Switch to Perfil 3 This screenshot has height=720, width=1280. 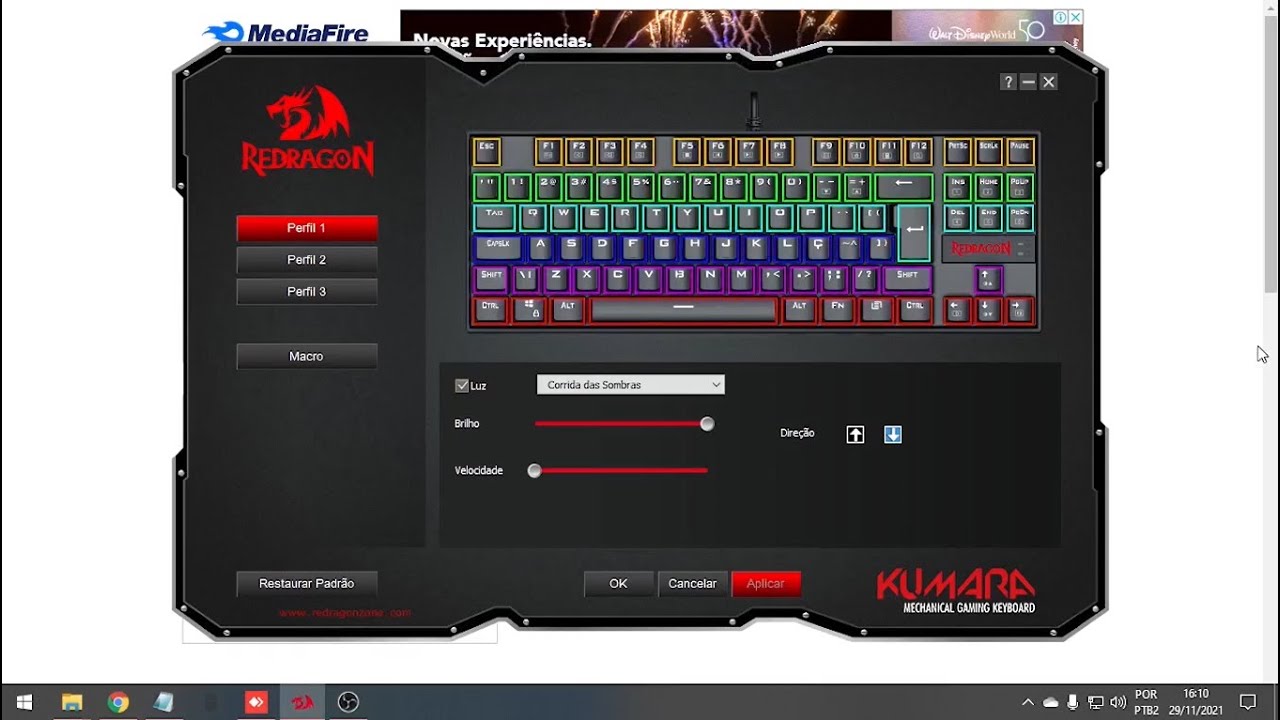(307, 292)
